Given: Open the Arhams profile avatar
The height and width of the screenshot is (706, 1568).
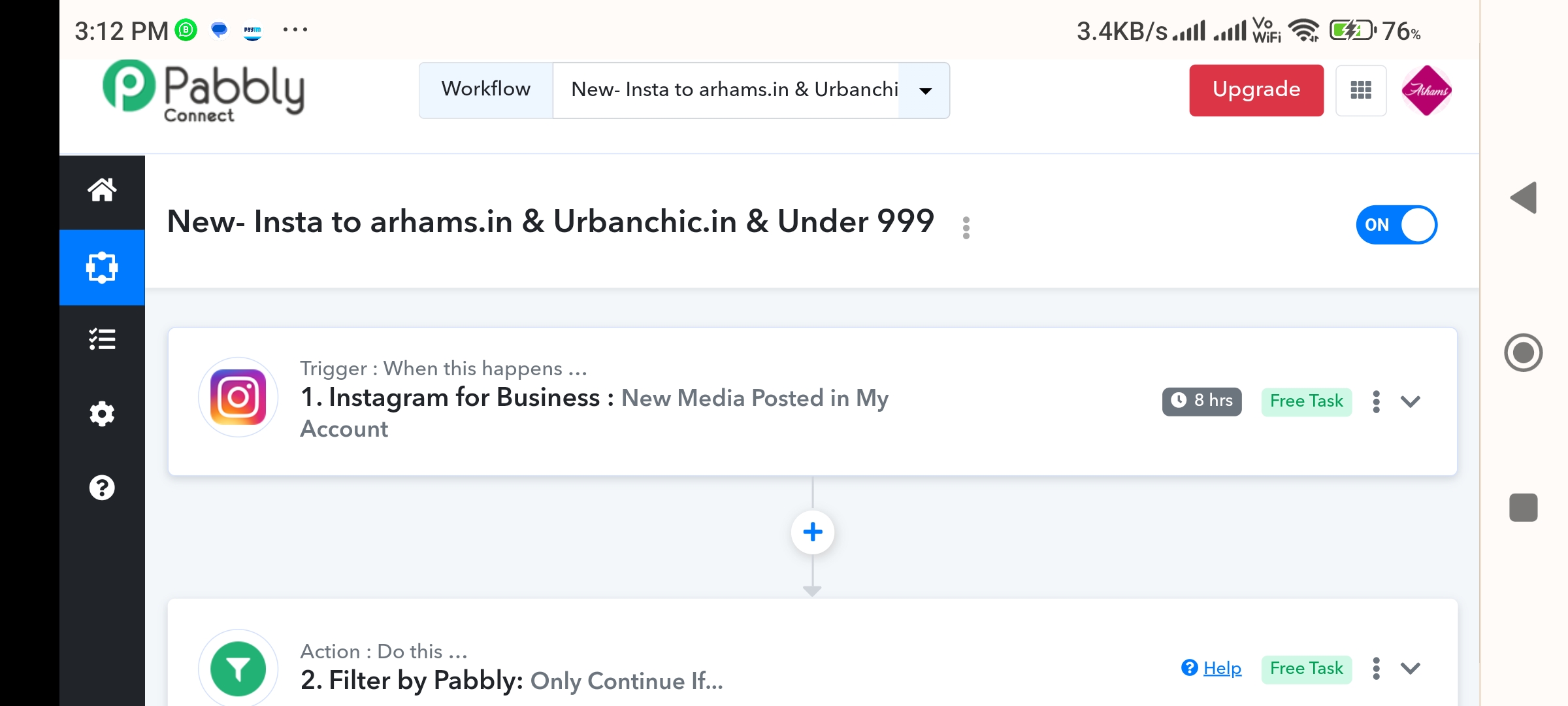Looking at the screenshot, I should tap(1426, 90).
